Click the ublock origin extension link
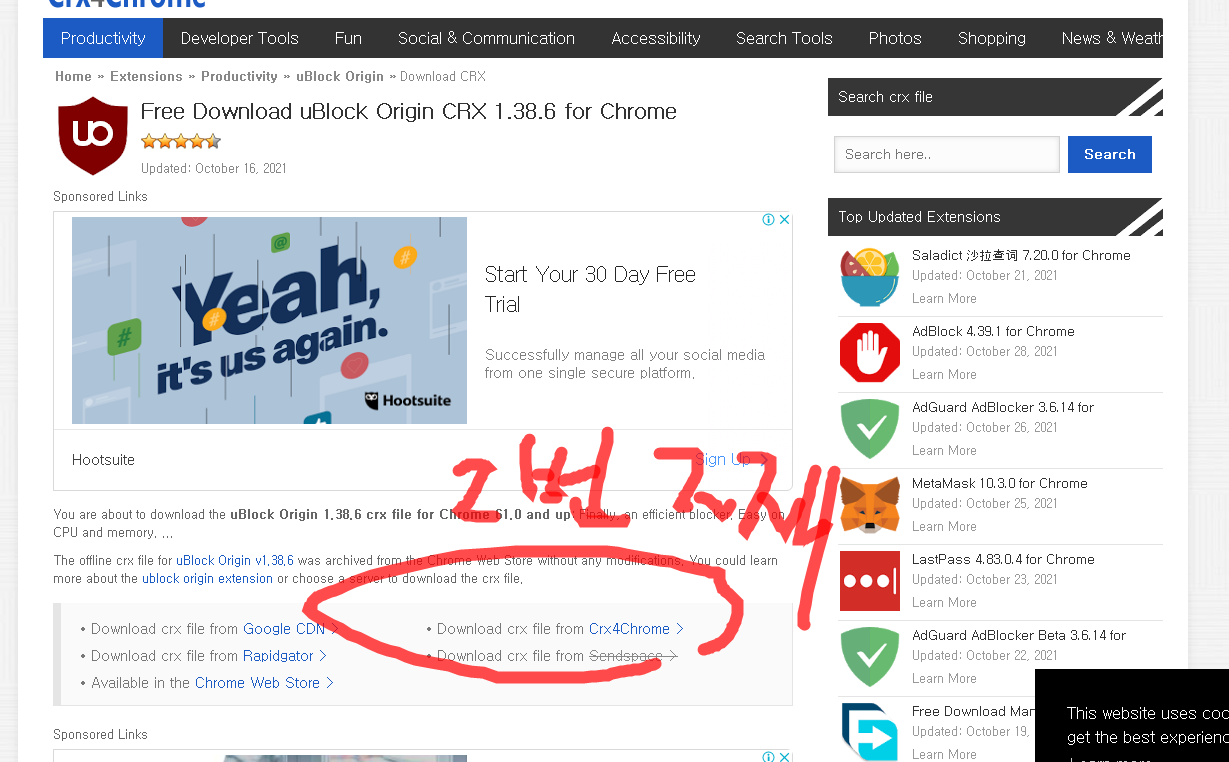1229x762 pixels. (x=207, y=579)
